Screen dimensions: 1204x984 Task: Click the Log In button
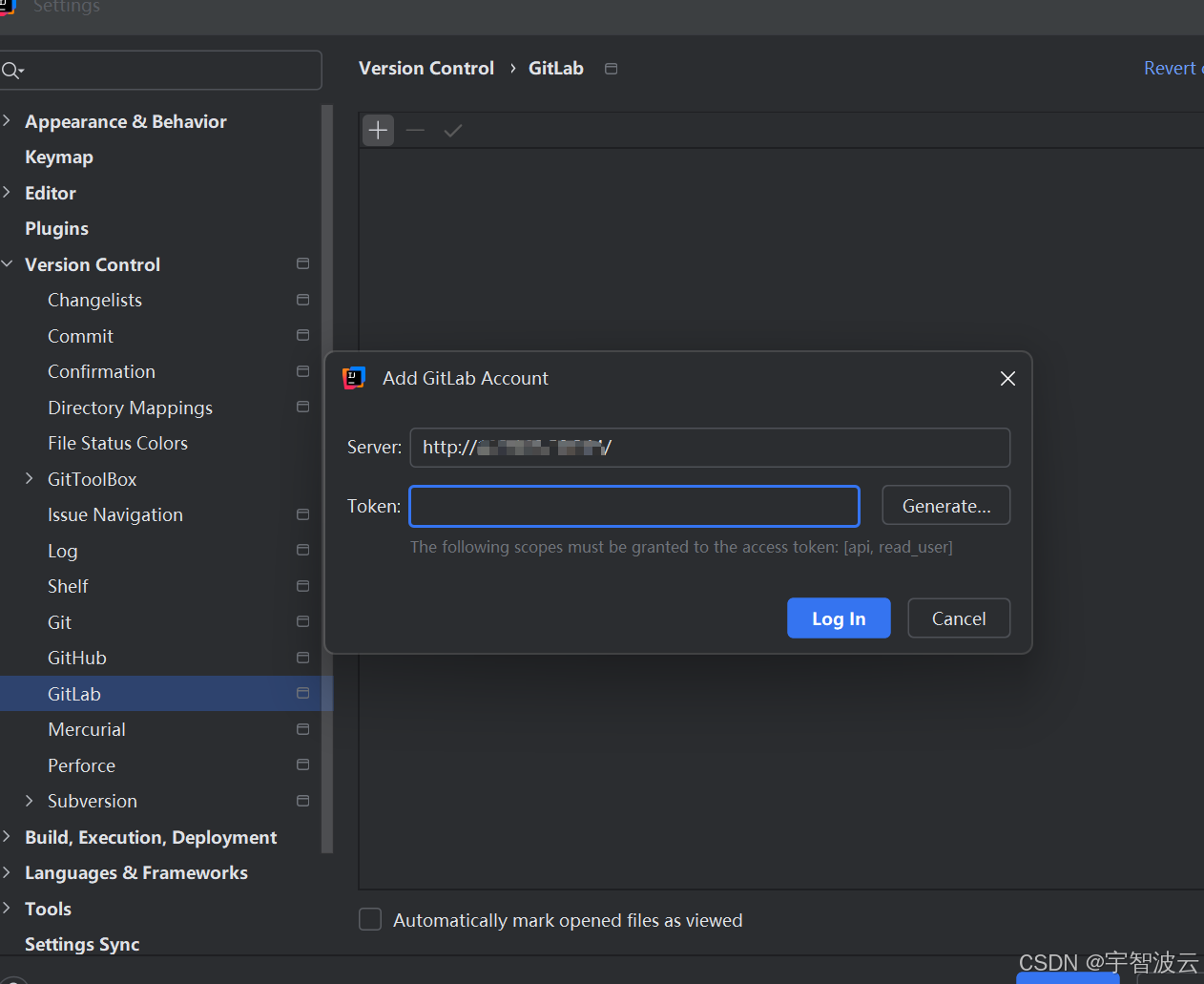coord(839,618)
